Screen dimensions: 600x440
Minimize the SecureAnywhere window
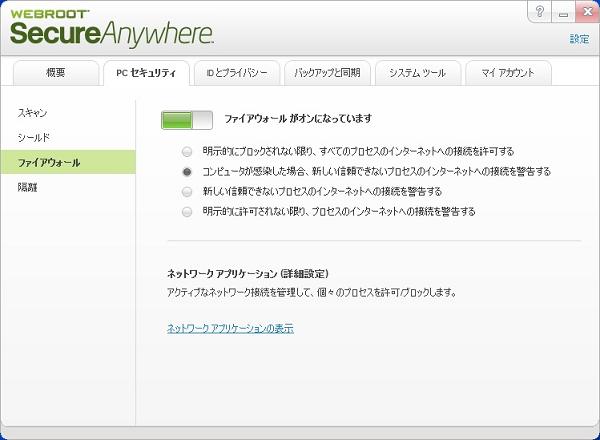[563, 12]
